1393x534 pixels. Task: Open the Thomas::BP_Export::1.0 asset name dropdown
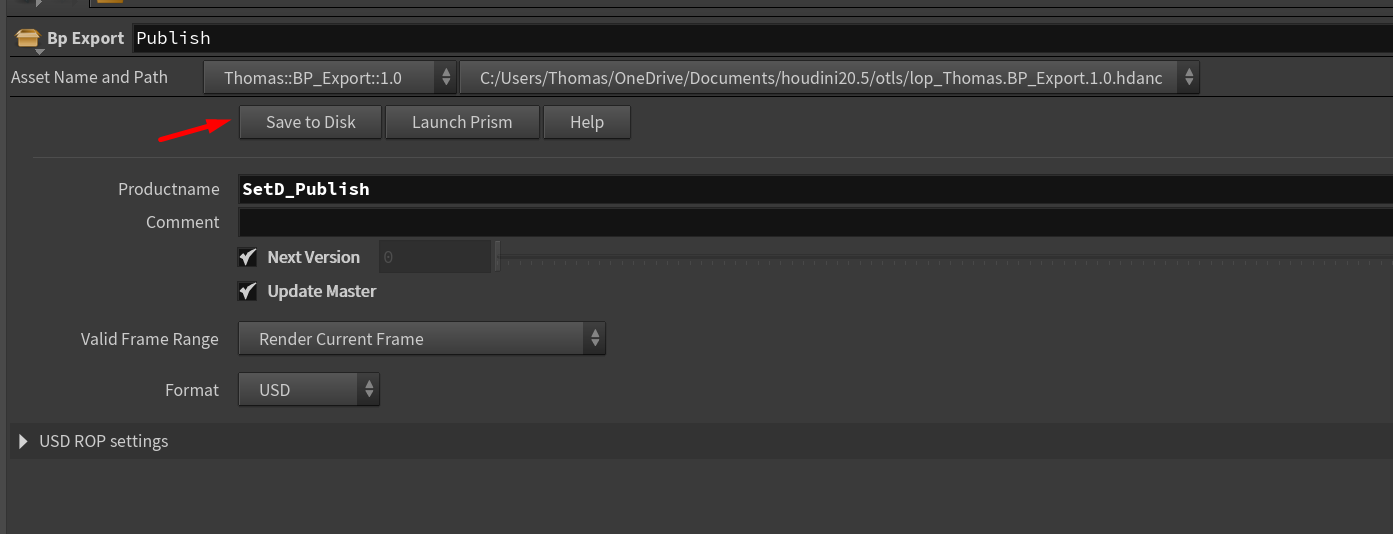[320, 78]
